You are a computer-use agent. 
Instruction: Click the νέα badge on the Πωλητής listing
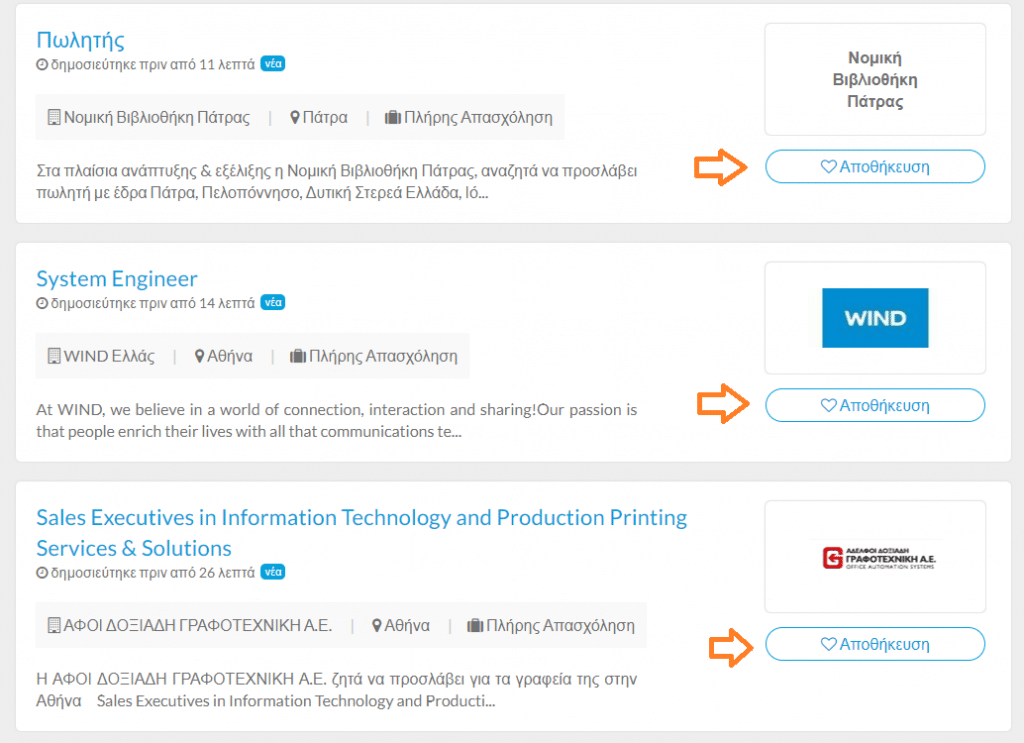pyautogui.click(x=273, y=63)
